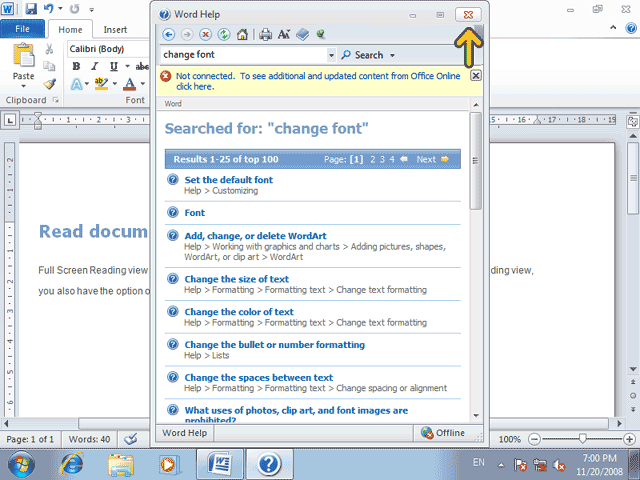This screenshot has width=640, height=480.
Task: Open the Underline style dropdown arrow
Action: pyautogui.click(x=127, y=66)
